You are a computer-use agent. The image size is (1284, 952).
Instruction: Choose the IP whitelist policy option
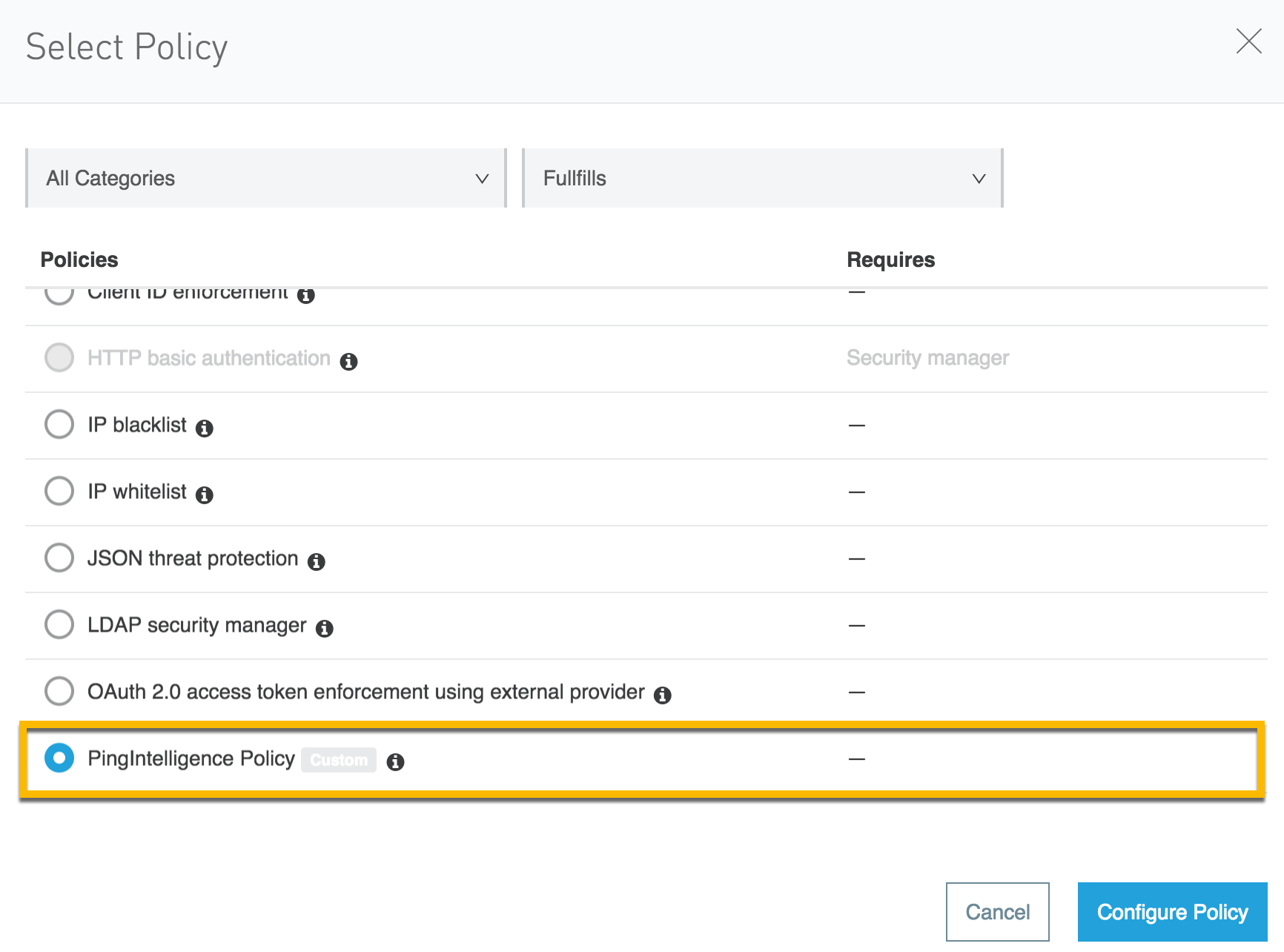[59, 491]
